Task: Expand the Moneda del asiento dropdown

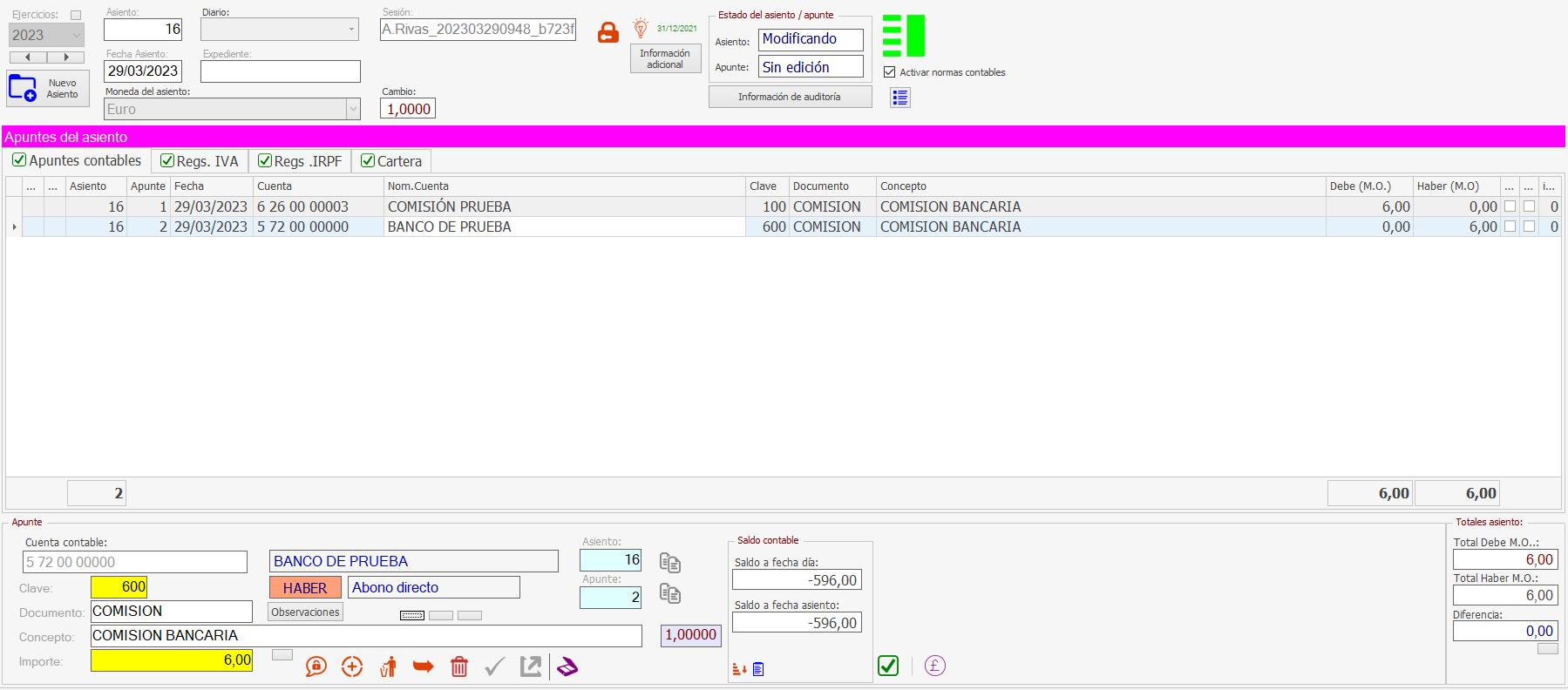Action: [353, 109]
